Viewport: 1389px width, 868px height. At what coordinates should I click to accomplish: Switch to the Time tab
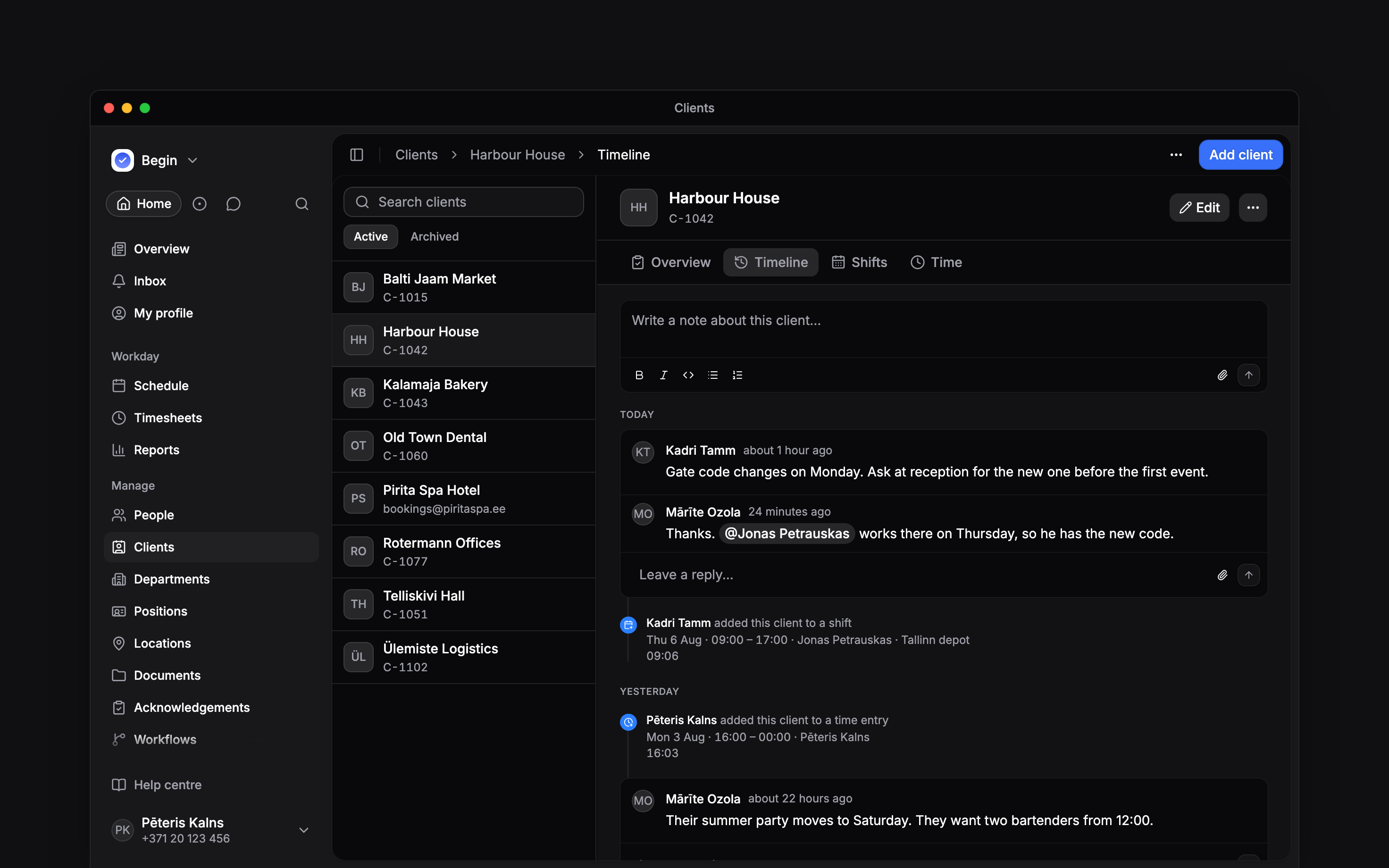click(936, 262)
